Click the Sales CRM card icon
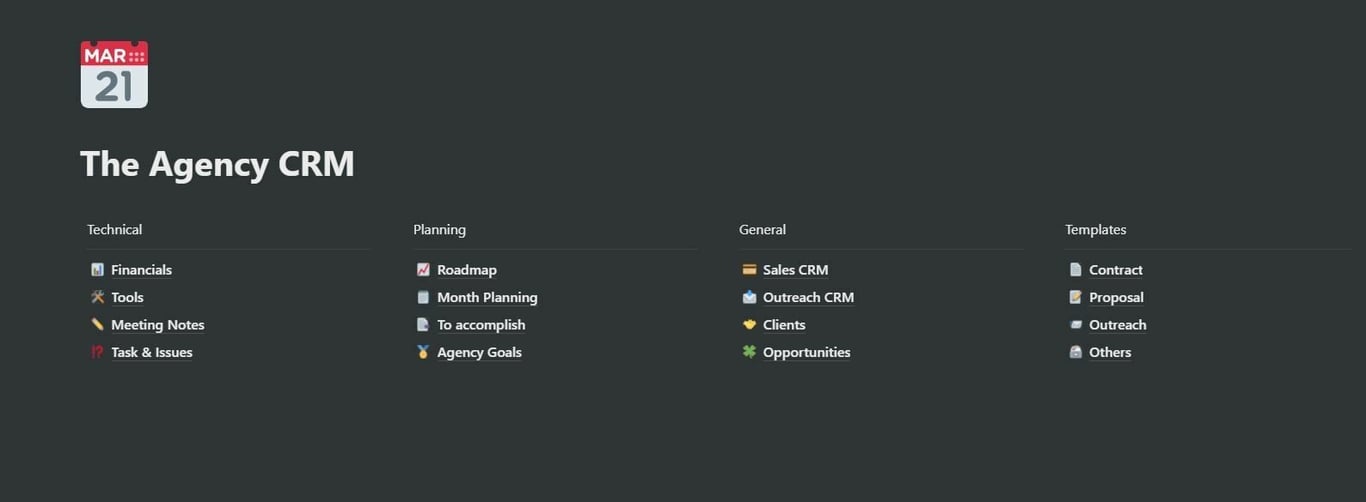The width and height of the screenshot is (1366, 502). (749, 270)
